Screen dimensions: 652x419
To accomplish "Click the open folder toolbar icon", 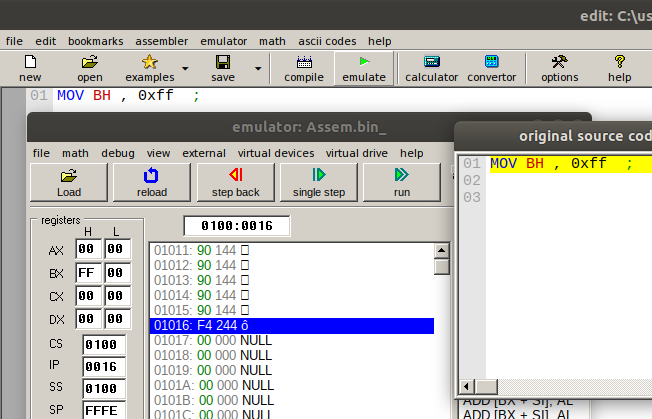I will pyautogui.click(x=90, y=62).
